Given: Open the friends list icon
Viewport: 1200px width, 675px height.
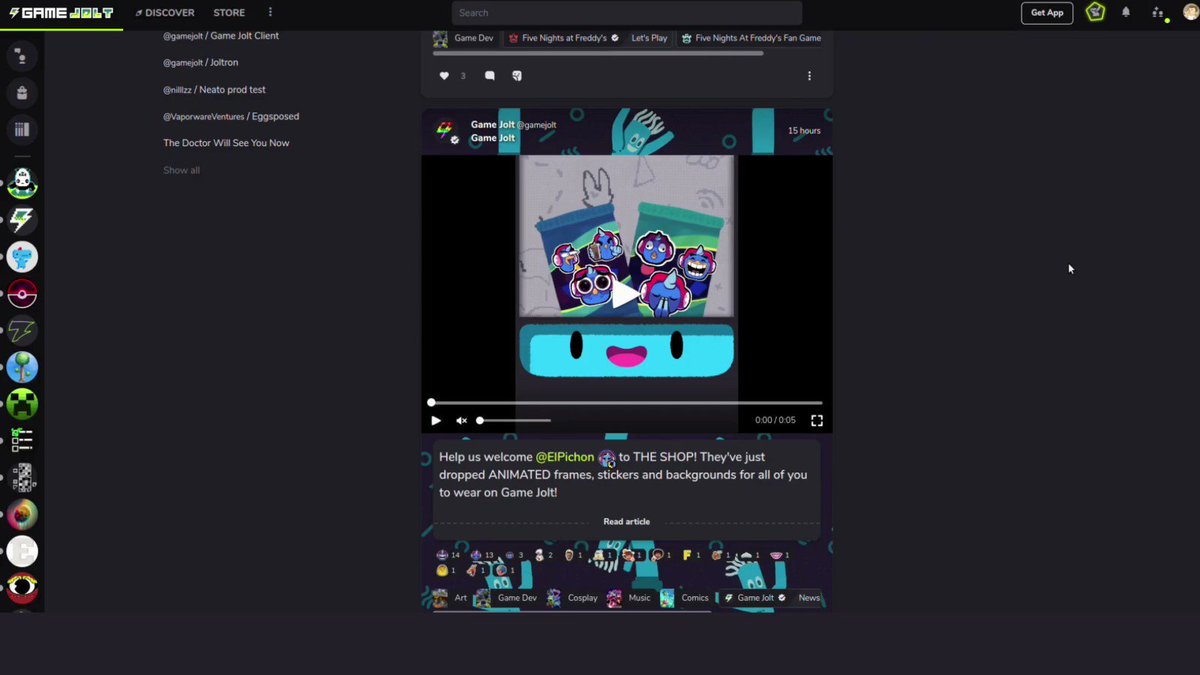Looking at the screenshot, I should [1158, 13].
